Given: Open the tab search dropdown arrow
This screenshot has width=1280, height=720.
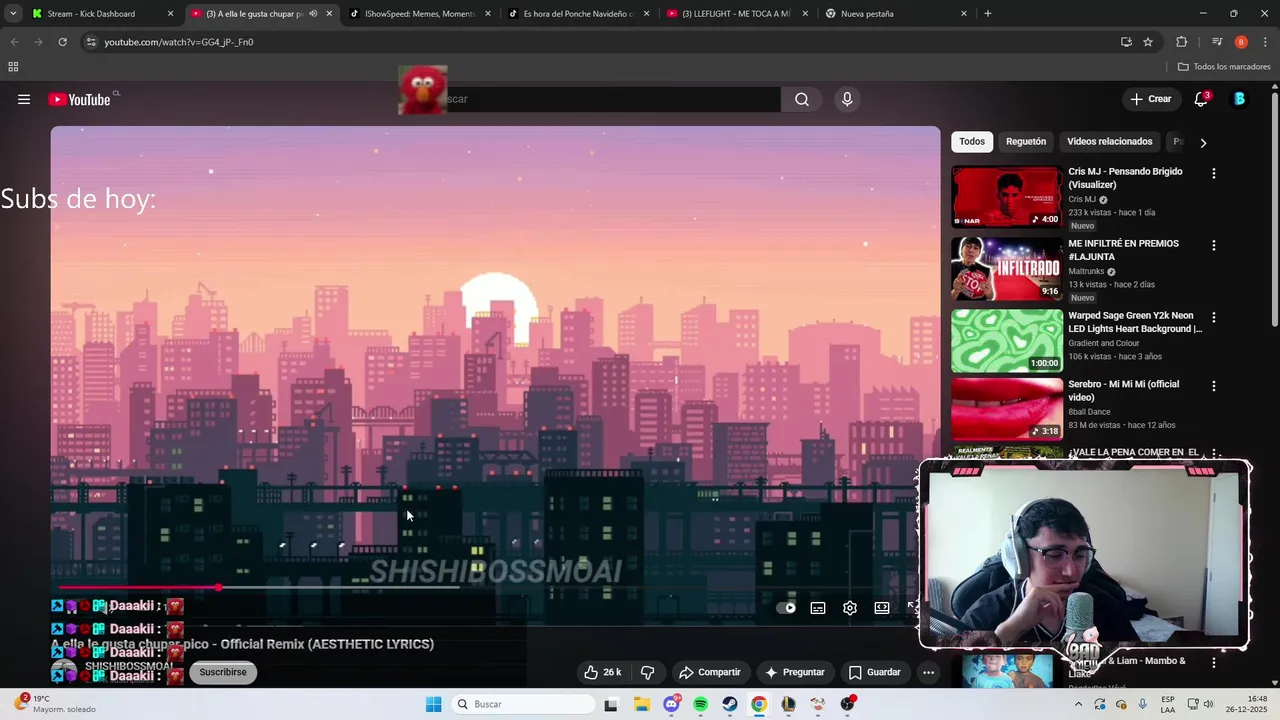Looking at the screenshot, I should (13, 14).
